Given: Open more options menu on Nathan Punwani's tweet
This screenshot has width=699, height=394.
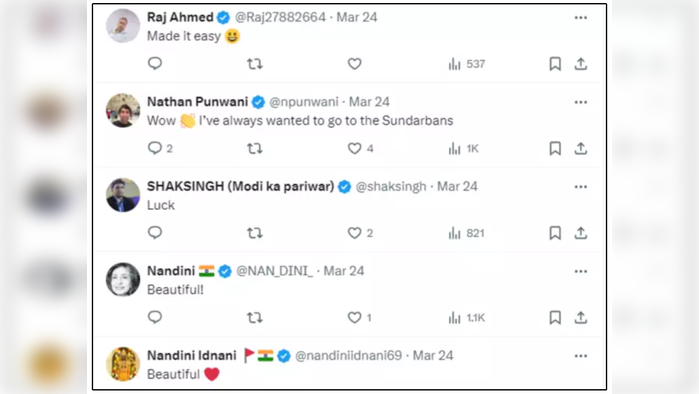Looking at the screenshot, I should [x=580, y=103].
